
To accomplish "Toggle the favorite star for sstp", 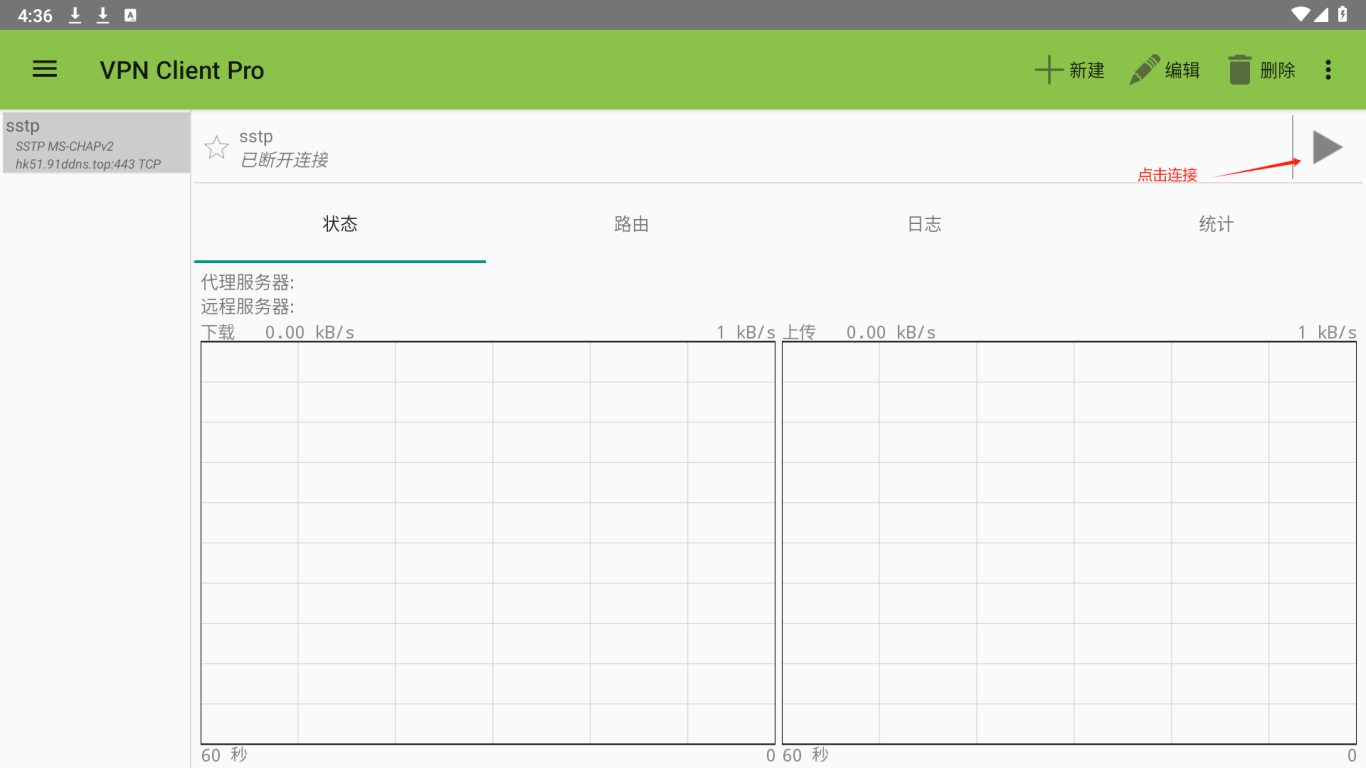I will tap(216, 148).
